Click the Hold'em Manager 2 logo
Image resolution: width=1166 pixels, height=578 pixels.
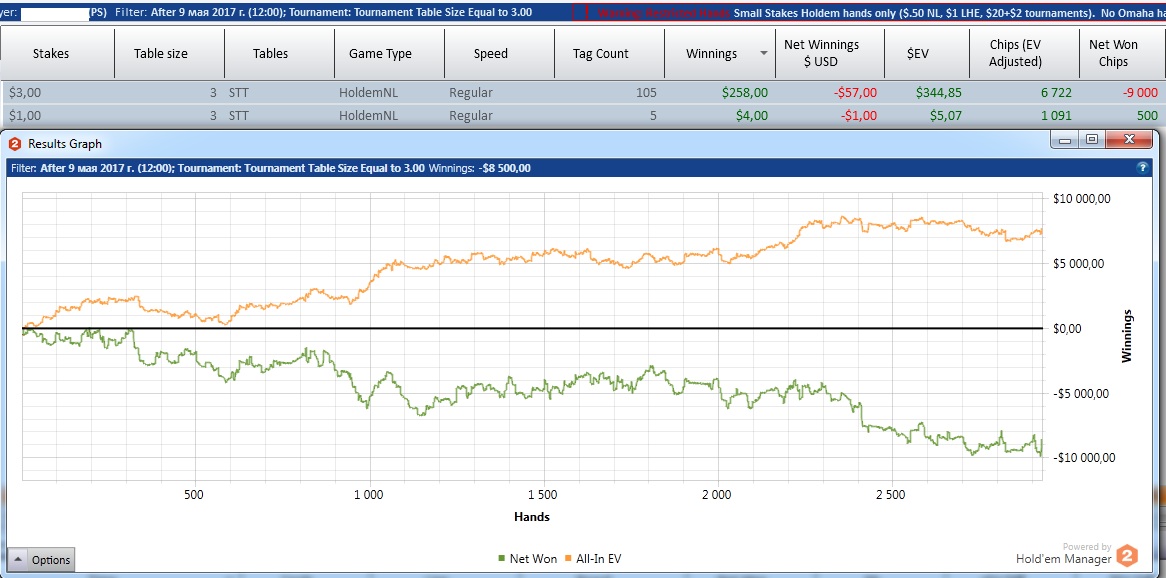[1127, 556]
